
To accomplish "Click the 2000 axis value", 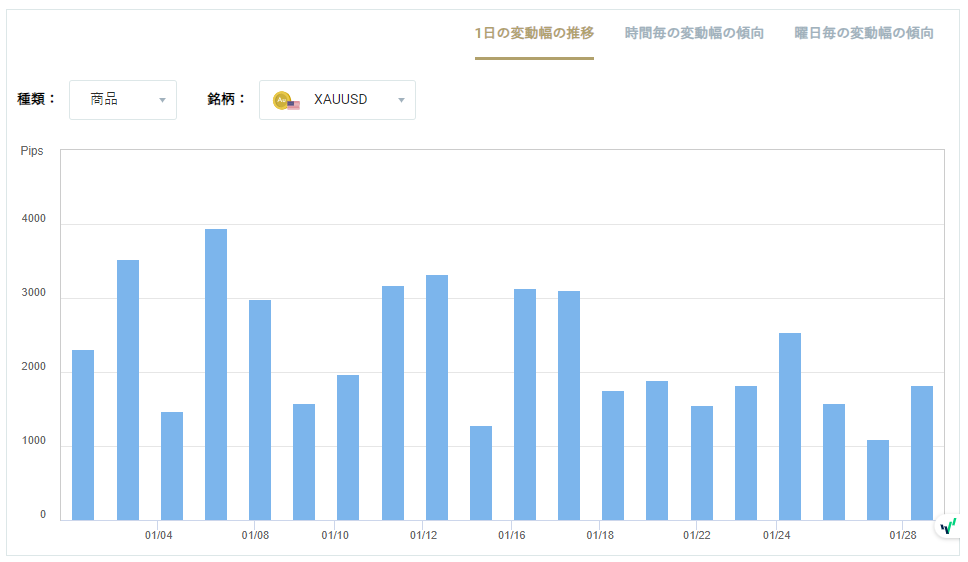I will (x=34, y=367).
